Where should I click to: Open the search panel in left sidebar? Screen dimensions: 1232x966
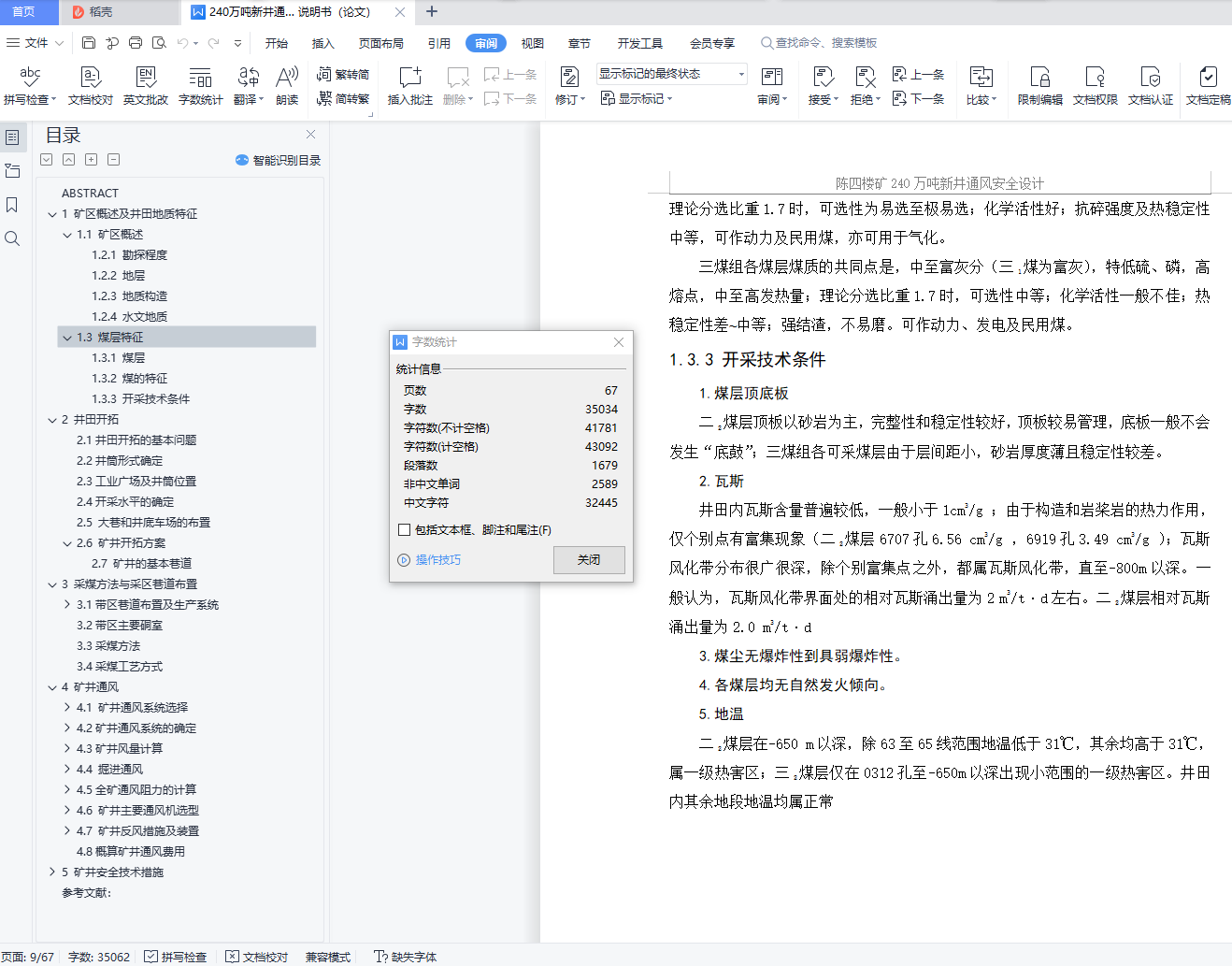[x=12, y=238]
